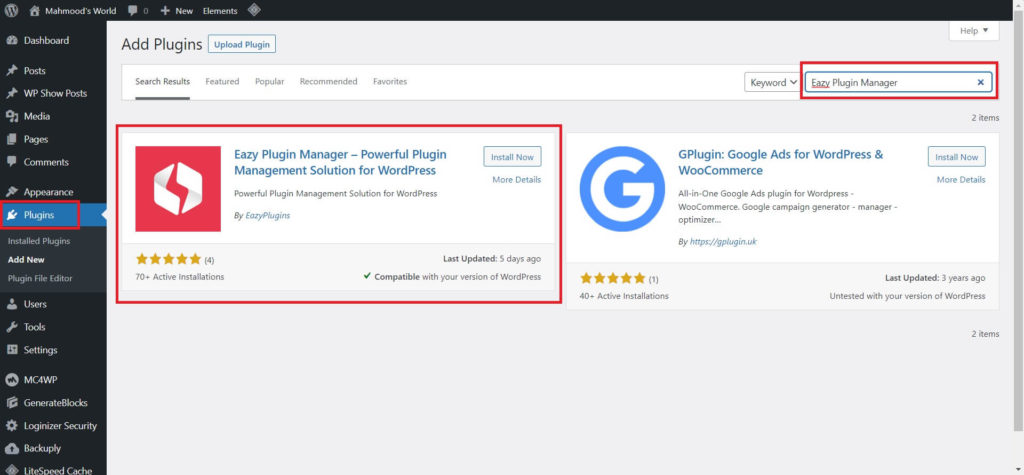The width and height of the screenshot is (1024, 475).
Task: Open the Elements admin bar item
Action: tap(220, 10)
